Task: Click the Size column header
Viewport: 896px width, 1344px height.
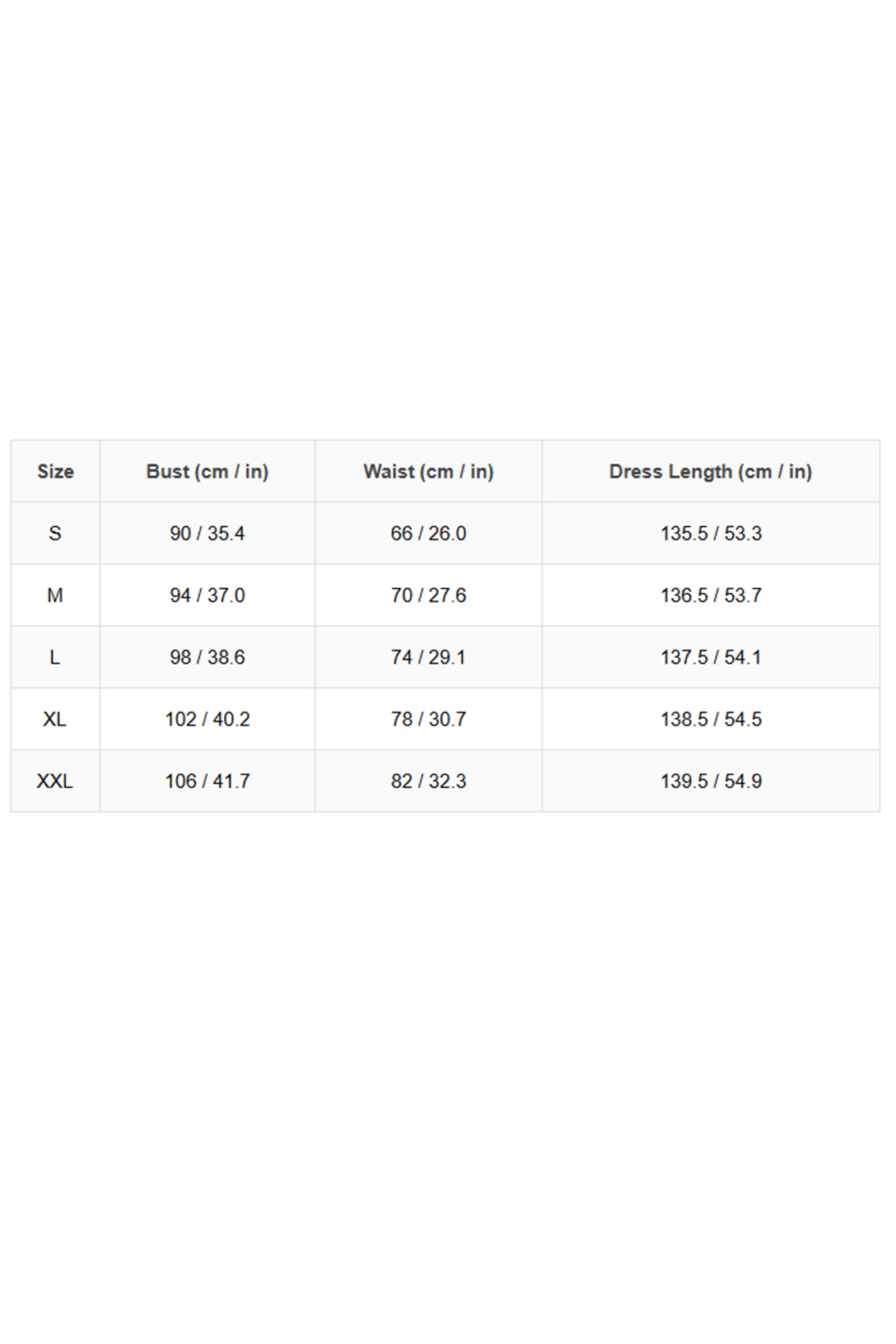Action: click(x=55, y=472)
